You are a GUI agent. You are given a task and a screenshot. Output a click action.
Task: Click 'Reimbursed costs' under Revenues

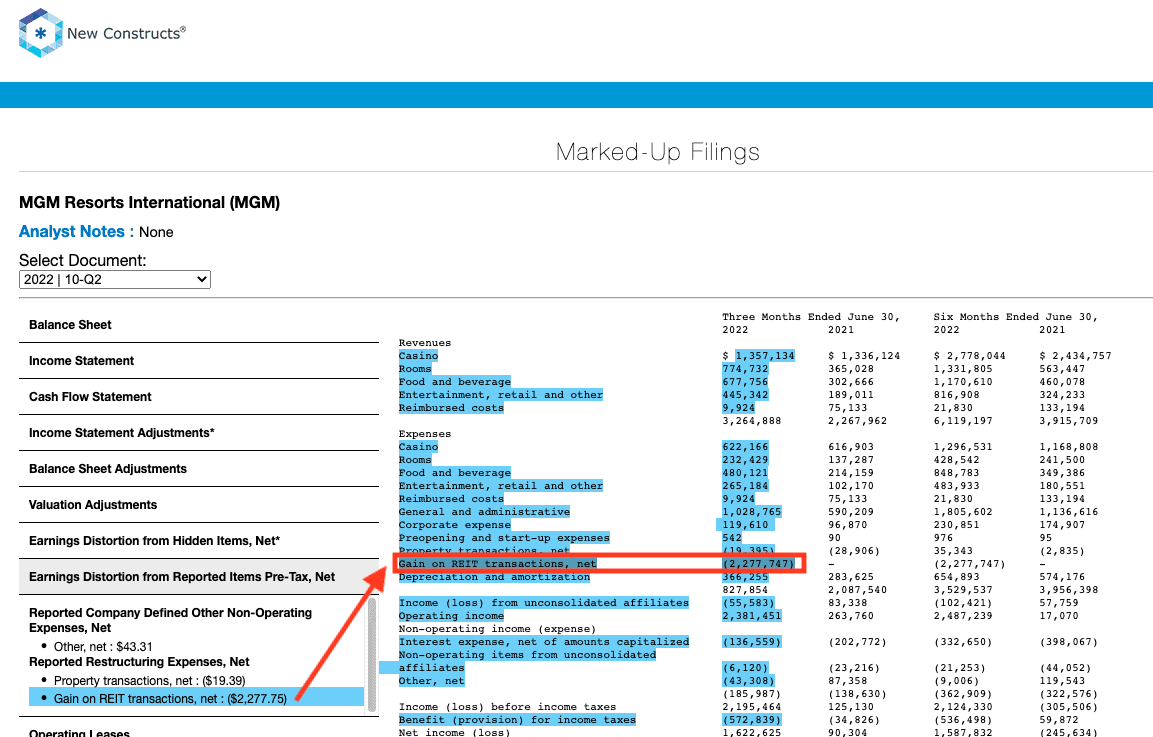451,408
